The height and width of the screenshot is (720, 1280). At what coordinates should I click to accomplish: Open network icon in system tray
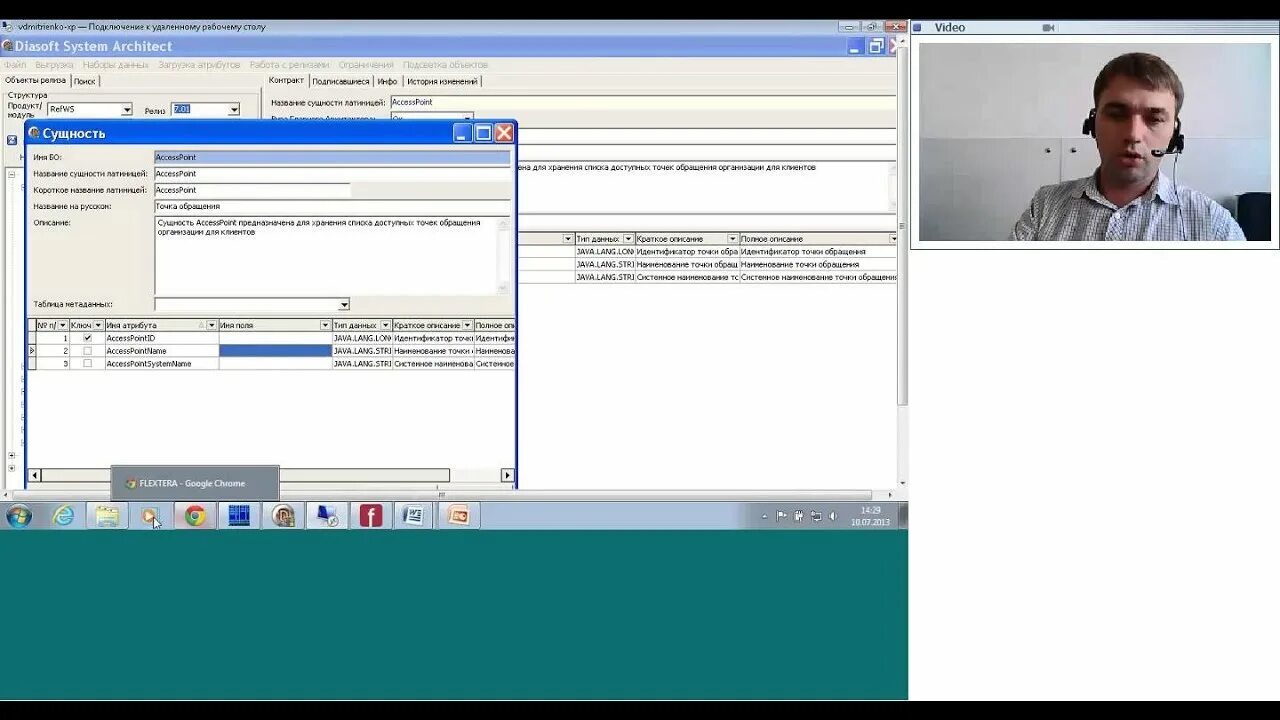coord(816,516)
